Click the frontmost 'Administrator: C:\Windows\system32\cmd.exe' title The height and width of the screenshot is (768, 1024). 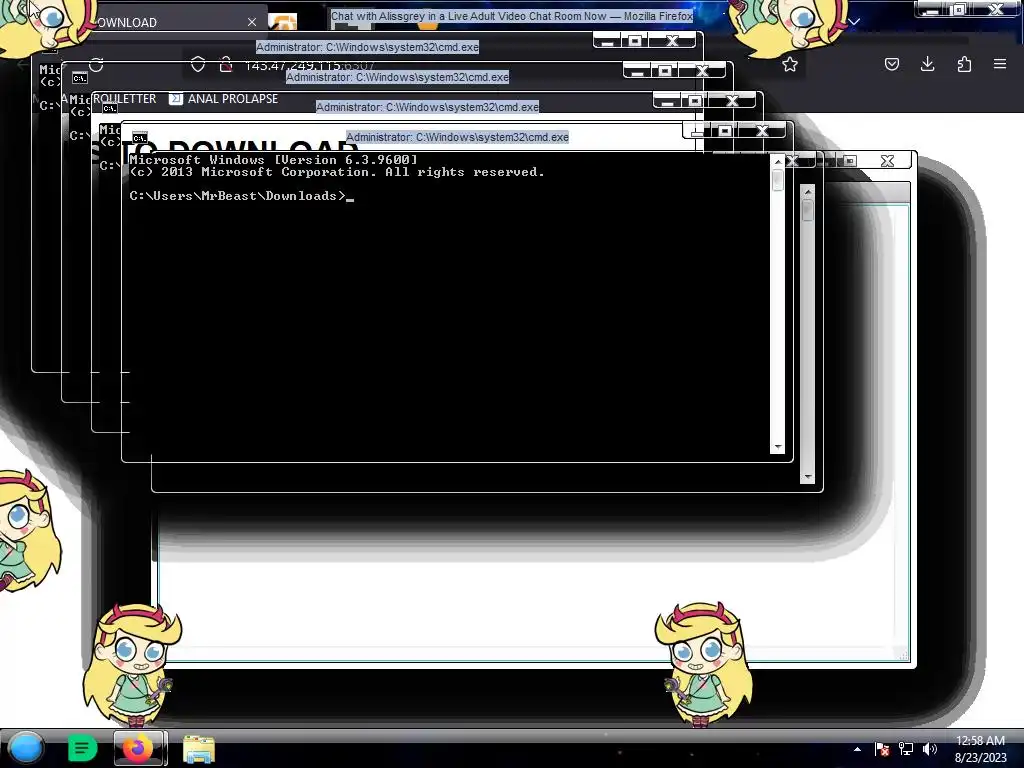[x=457, y=137]
